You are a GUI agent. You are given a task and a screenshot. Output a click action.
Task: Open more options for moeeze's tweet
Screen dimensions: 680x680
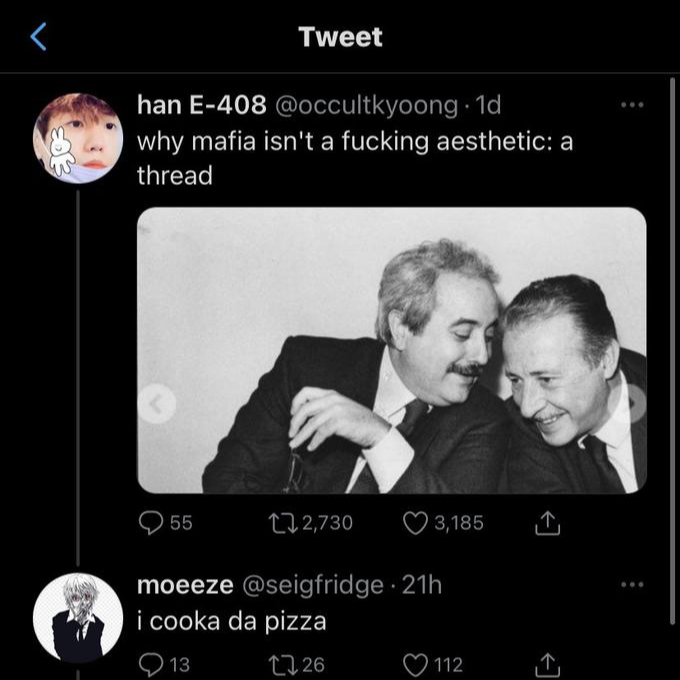(632, 584)
